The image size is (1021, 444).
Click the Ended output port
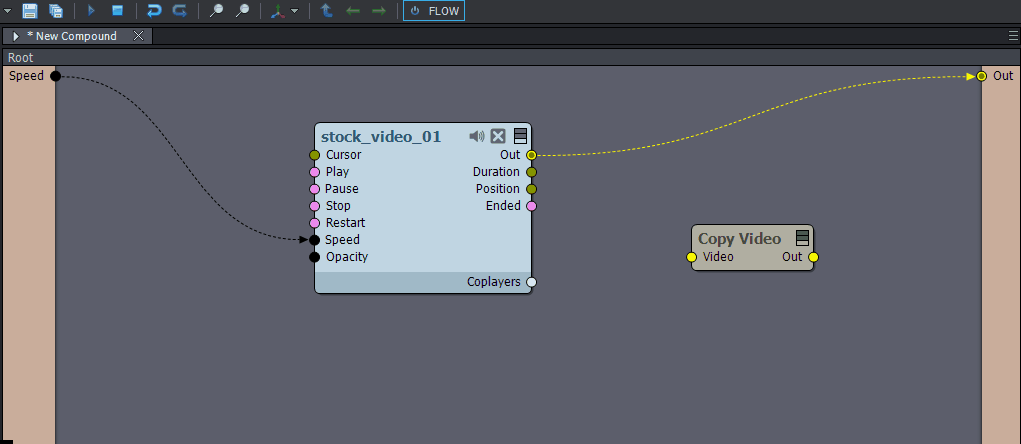[x=531, y=206]
